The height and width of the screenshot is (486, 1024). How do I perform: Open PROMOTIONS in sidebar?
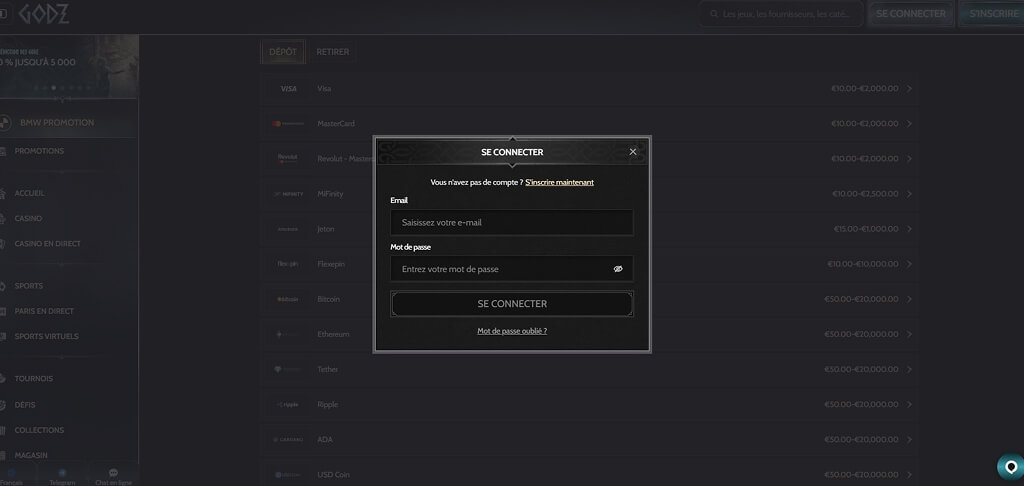[39, 151]
